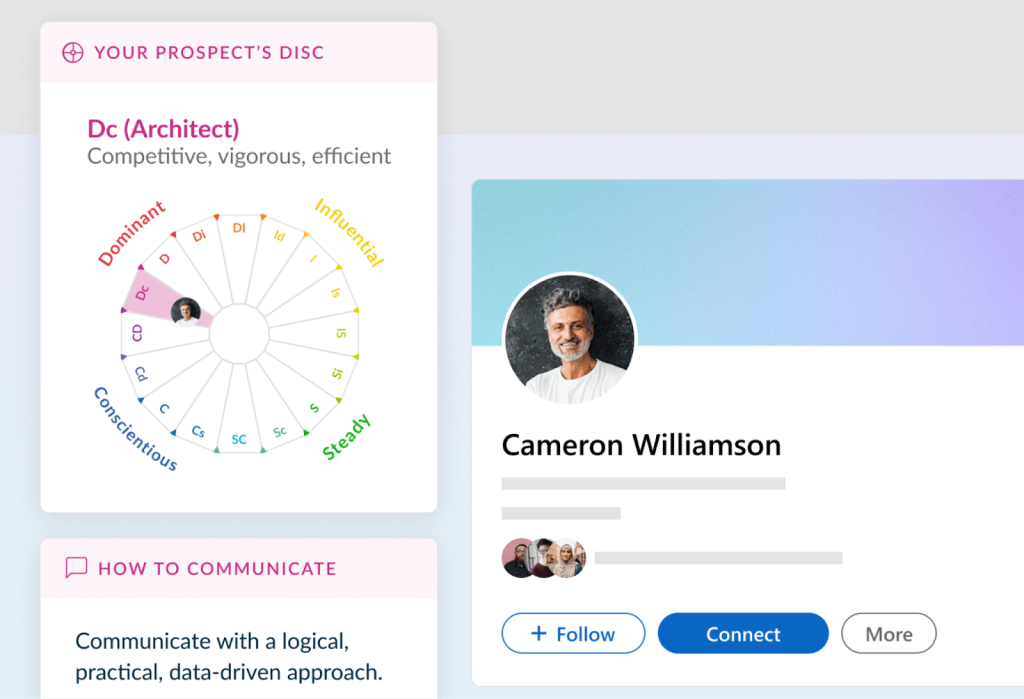Follow Cameron Williamson
The image size is (1024, 699).
pyautogui.click(x=573, y=633)
